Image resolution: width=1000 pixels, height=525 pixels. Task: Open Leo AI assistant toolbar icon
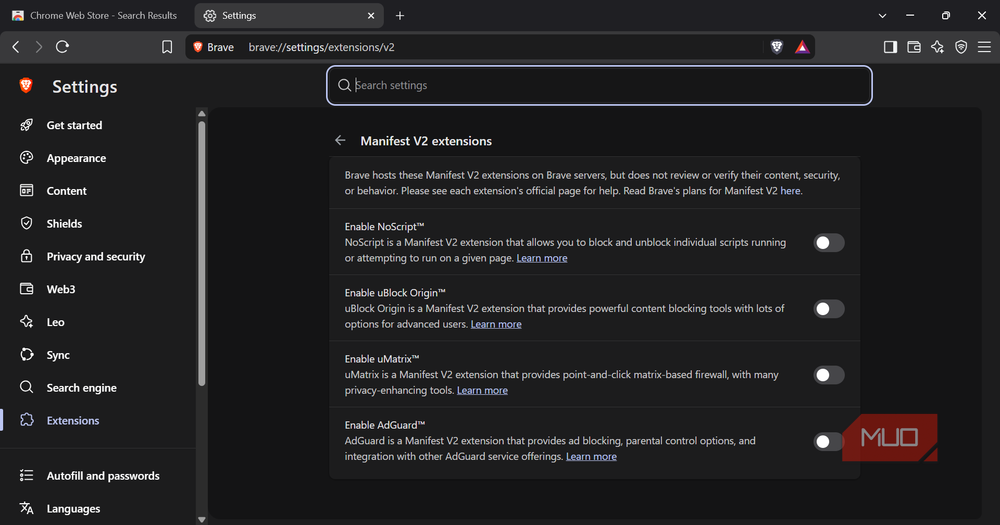938,47
